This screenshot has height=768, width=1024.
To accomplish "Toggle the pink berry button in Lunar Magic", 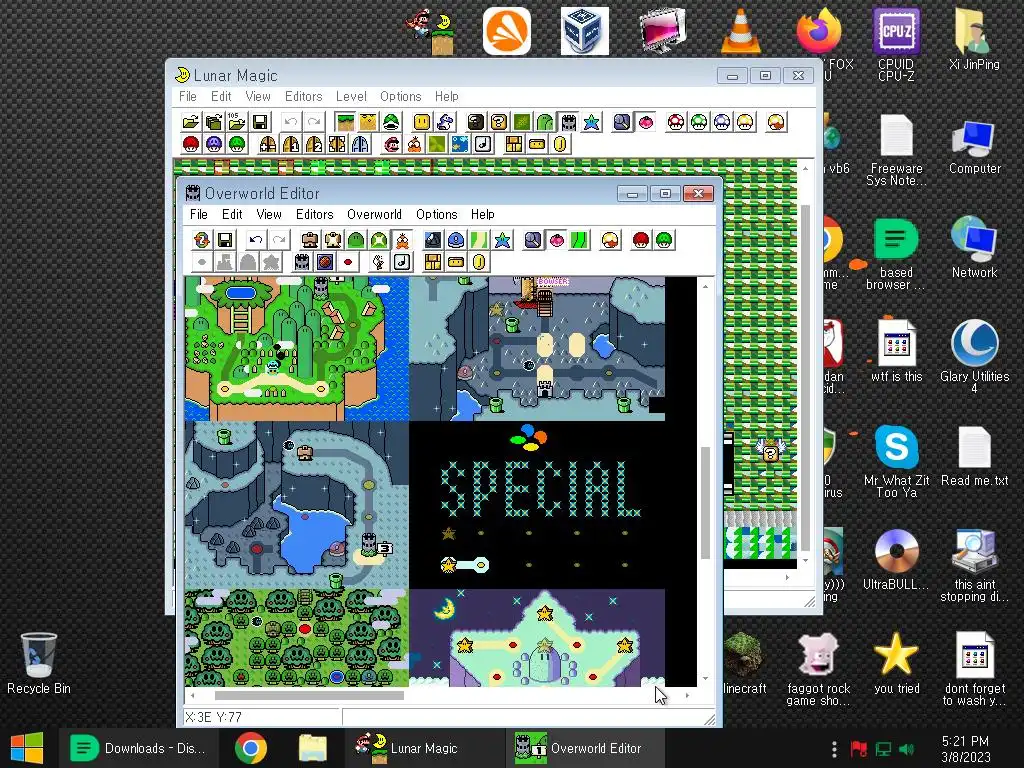I will coord(645,121).
